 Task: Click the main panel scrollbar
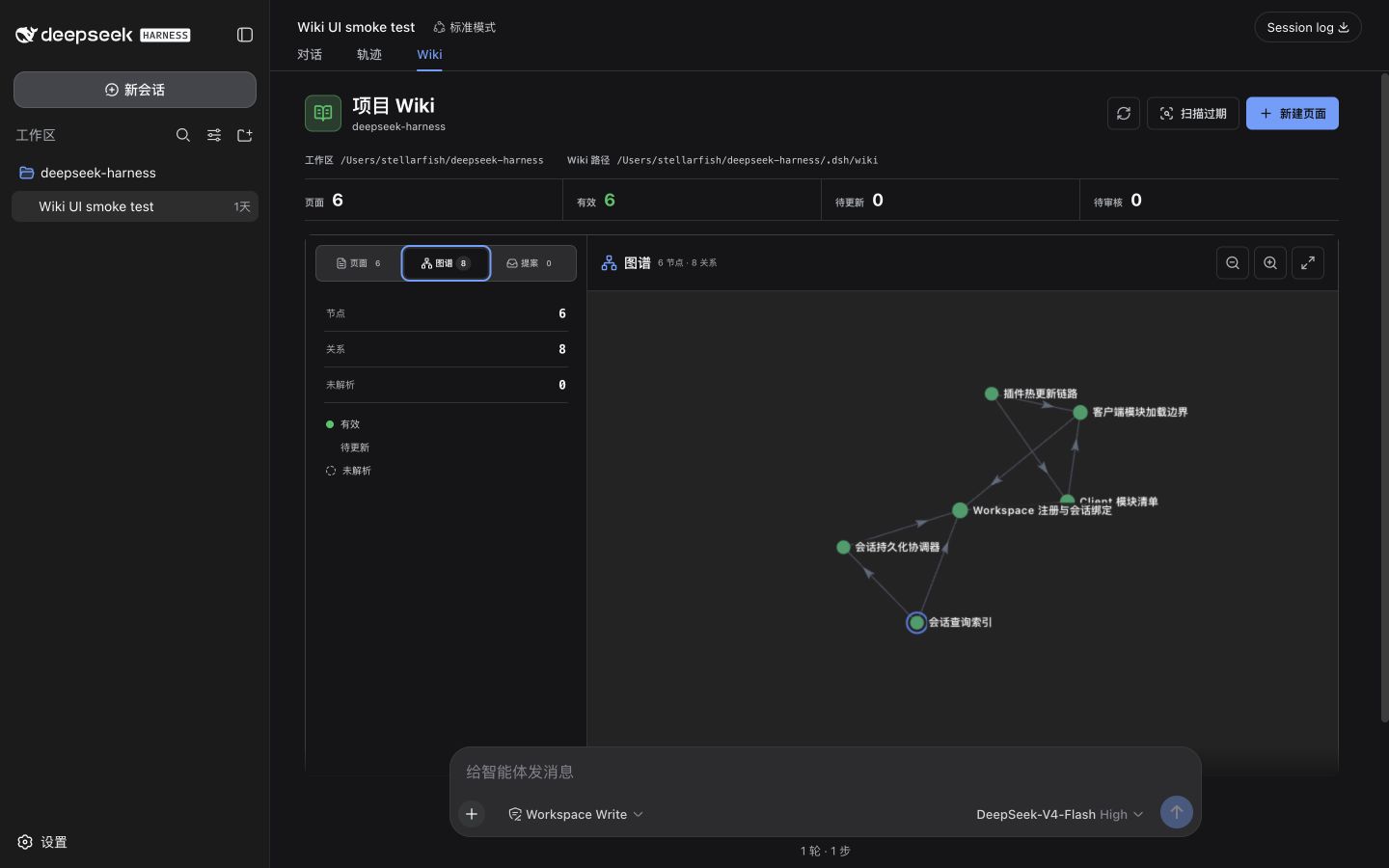point(1385,395)
